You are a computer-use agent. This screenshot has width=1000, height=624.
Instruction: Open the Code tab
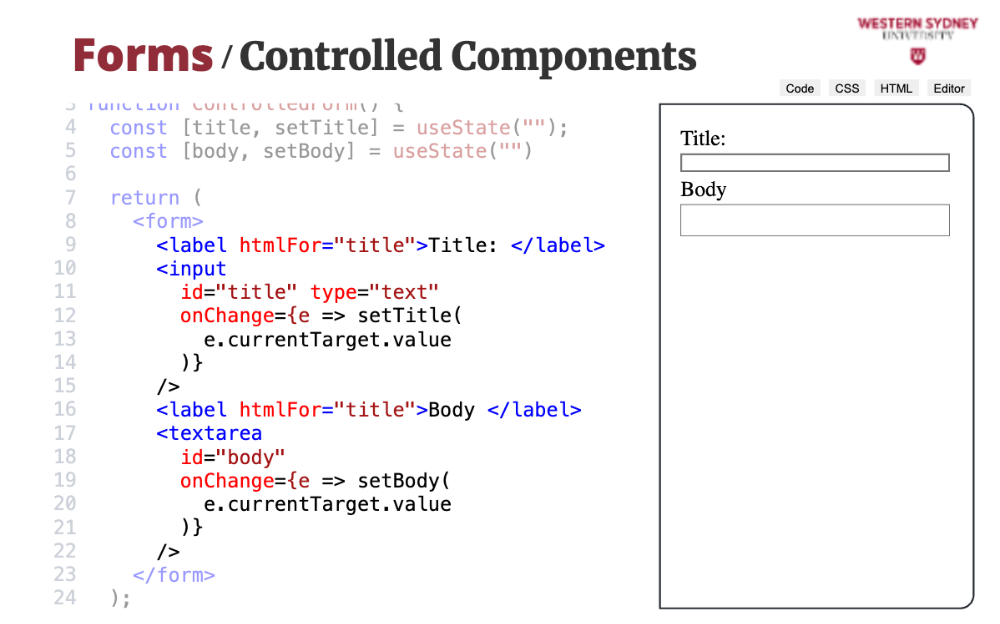click(x=800, y=88)
